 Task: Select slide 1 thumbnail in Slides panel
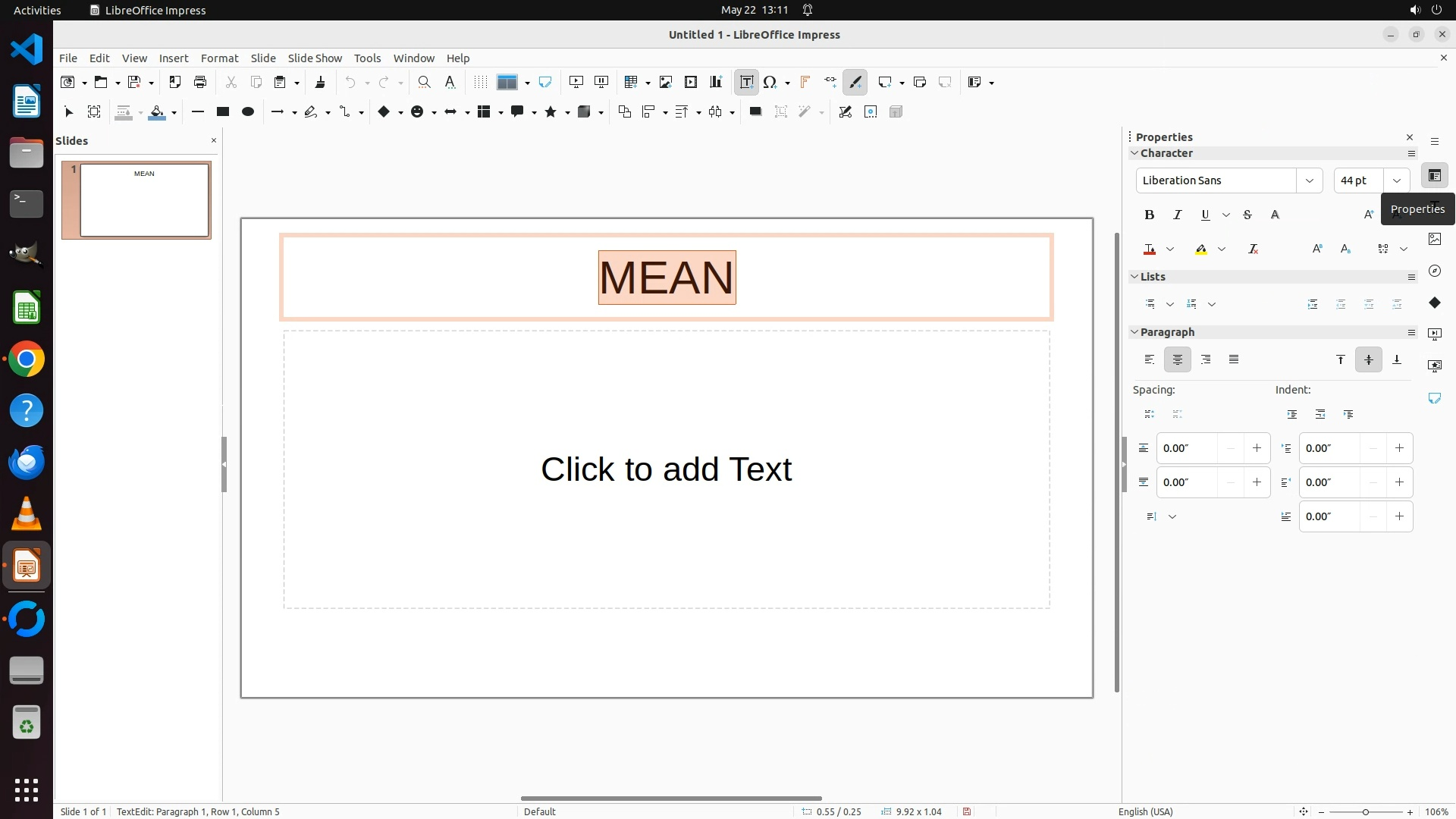[144, 200]
